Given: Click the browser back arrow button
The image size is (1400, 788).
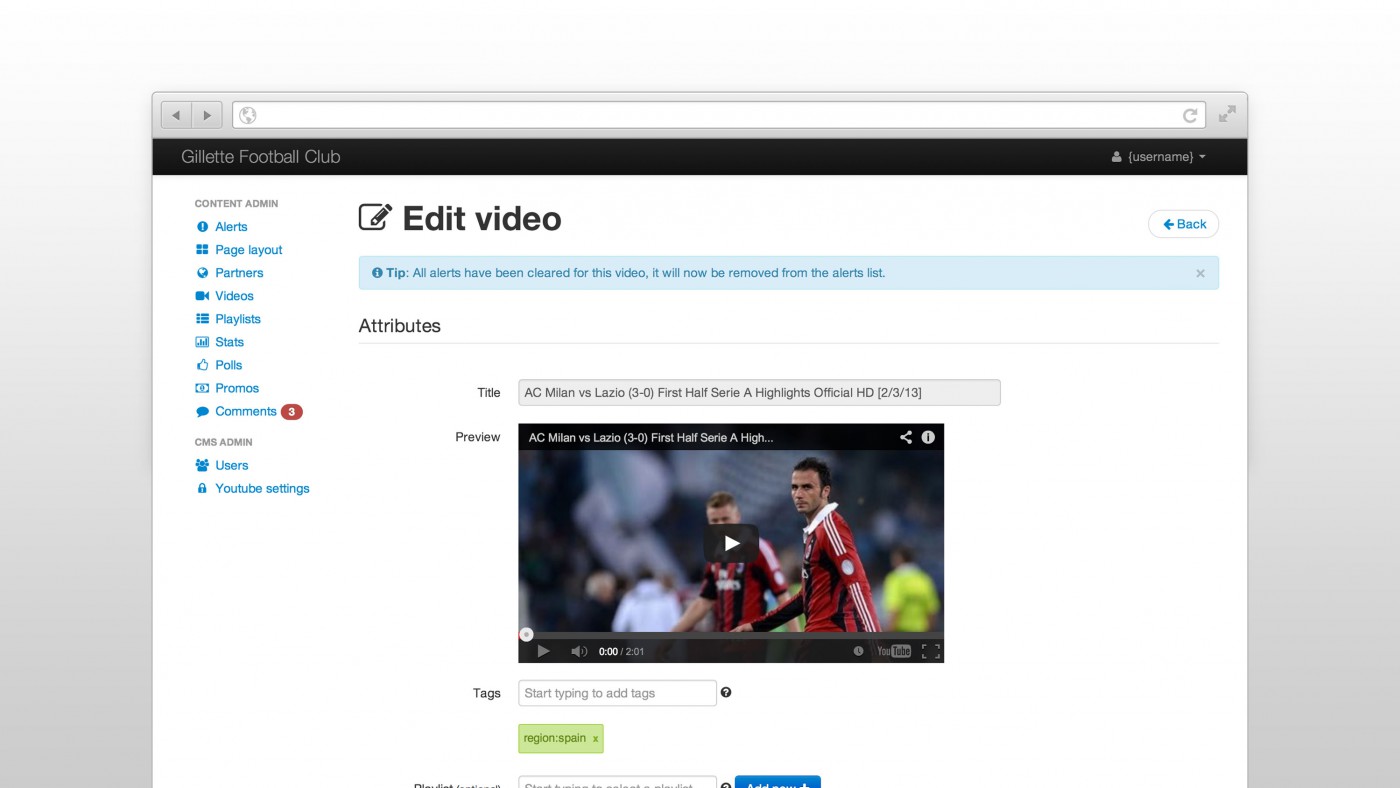Looking at the screenshot, I should click(176, 115).
